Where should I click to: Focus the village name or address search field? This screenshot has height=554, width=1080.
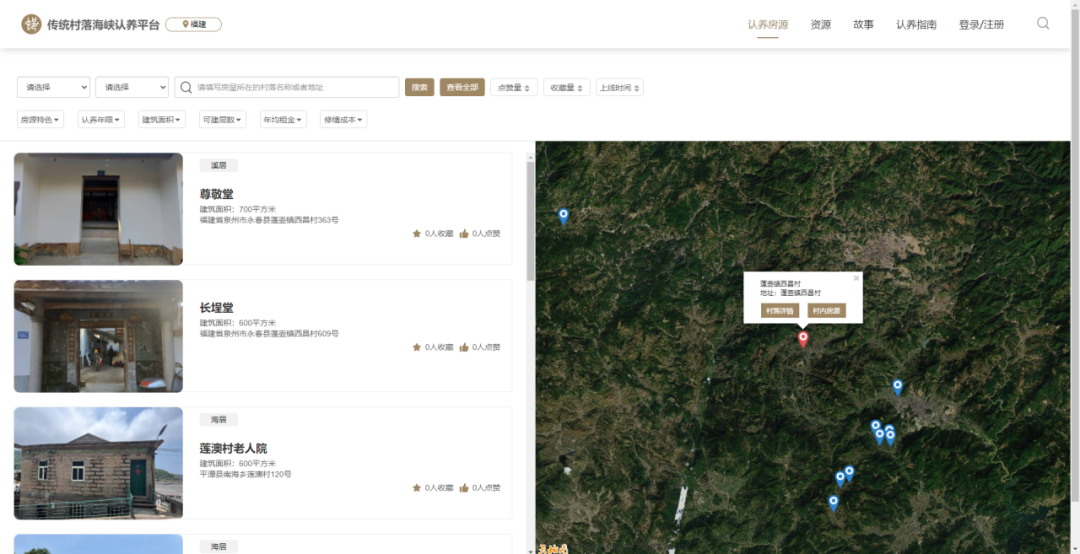pyautogui.click(x=287, y=88)
